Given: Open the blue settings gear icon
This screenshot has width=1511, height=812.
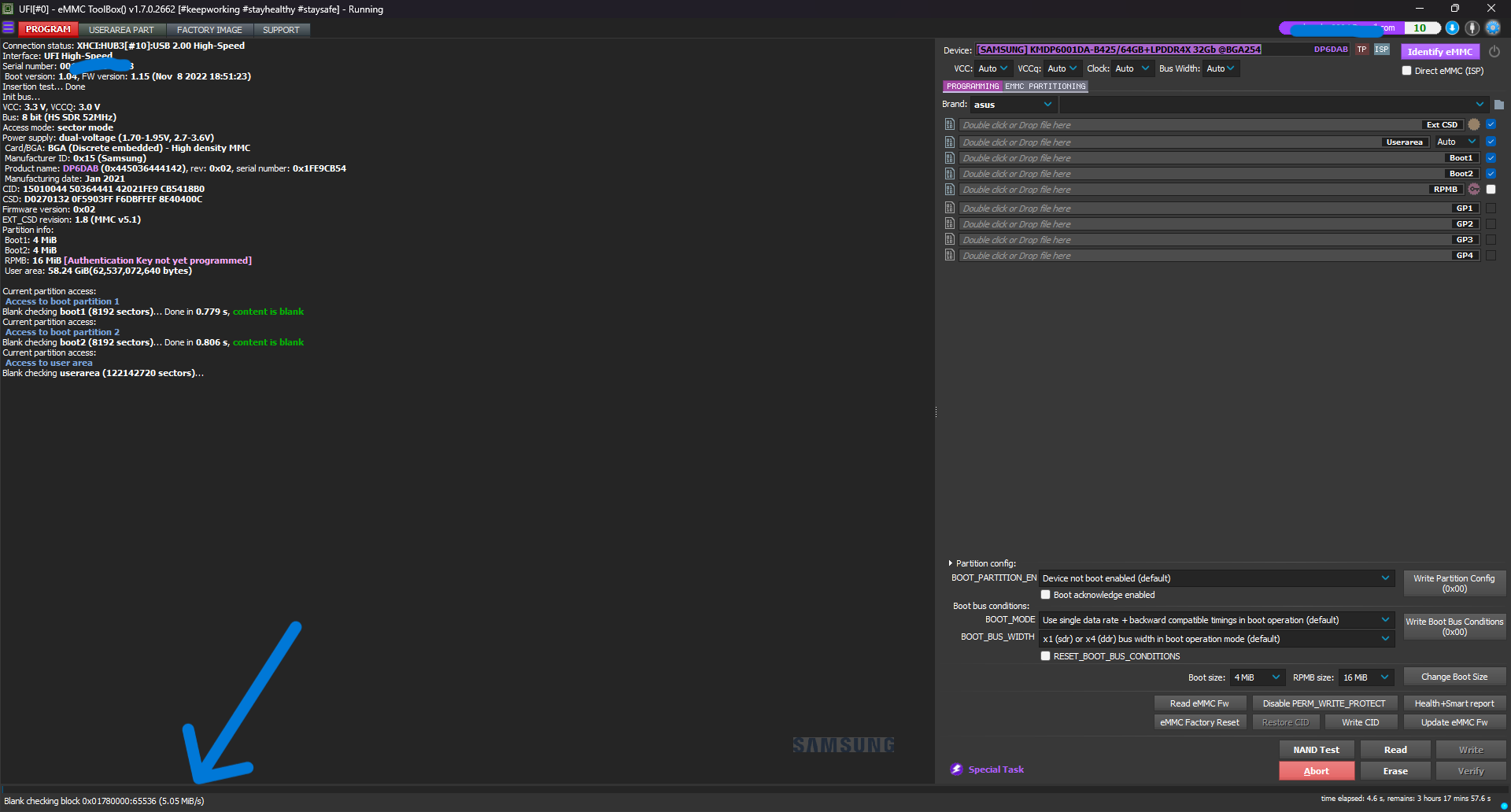Looking at the screenshot, I should pyautogui.click(x=1493, y=28).
